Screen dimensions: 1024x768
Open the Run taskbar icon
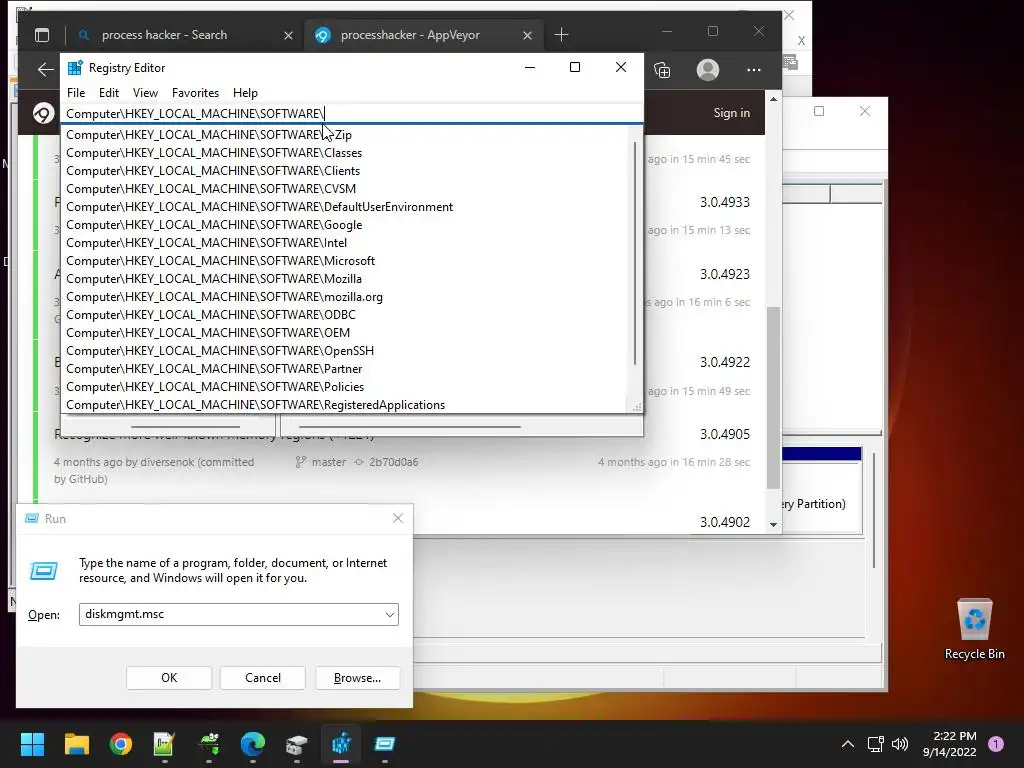(x=385, y=744)
